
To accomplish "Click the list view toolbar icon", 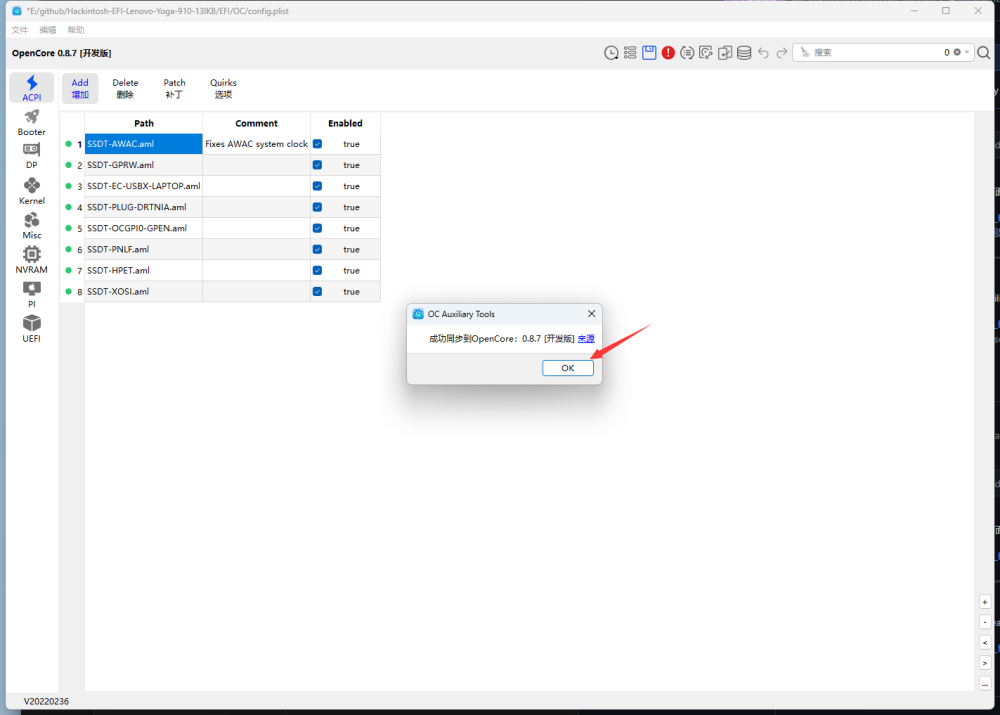I will tap(630, 53).
